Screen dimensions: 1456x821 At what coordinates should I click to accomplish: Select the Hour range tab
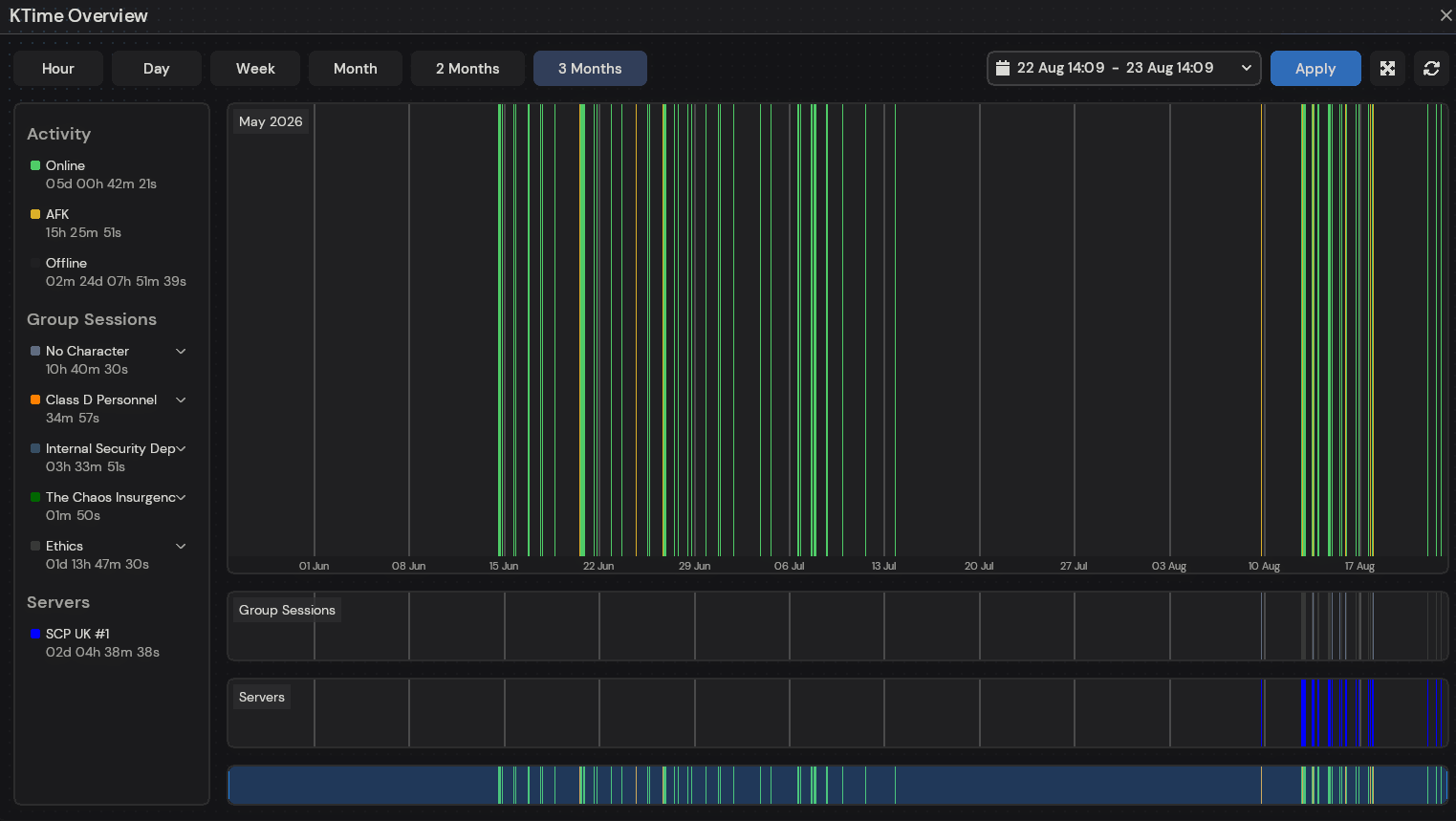[58, 69]
